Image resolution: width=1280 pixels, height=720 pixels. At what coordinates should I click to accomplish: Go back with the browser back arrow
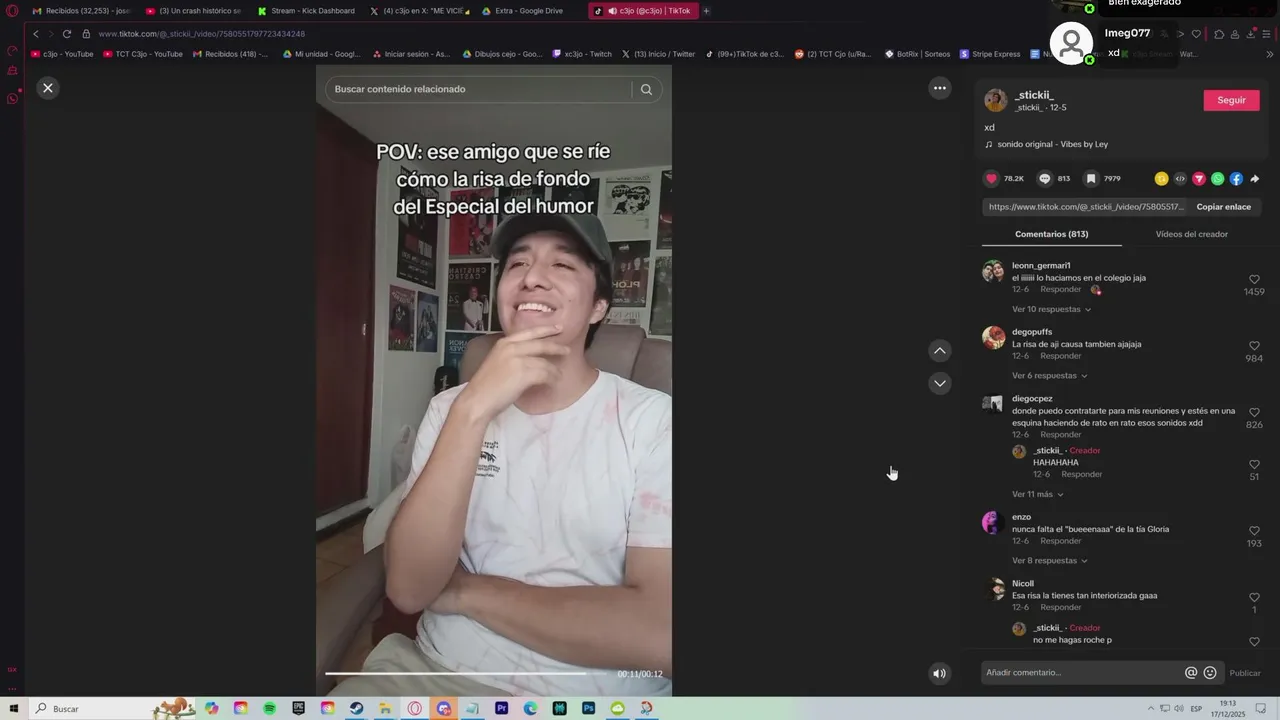pyautogui.click(x=36, y=34)
